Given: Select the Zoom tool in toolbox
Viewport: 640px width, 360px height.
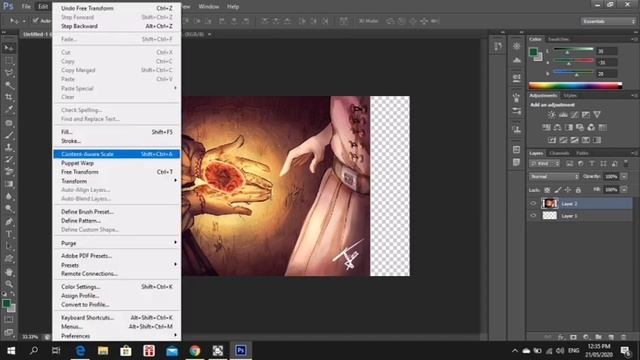Looking at the screenshot, I should pos(9,284).
